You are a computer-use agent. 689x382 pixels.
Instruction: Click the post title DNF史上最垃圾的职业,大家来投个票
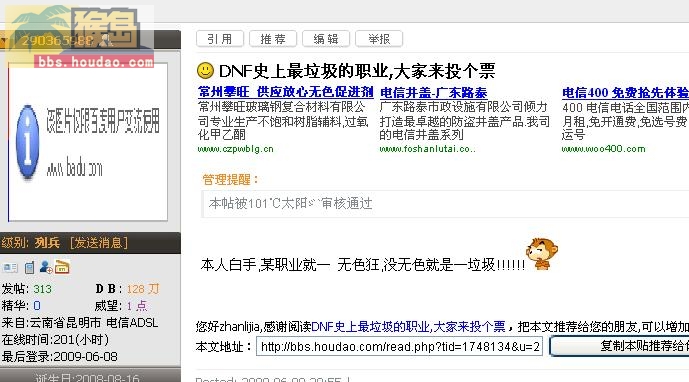pos(357,71)
